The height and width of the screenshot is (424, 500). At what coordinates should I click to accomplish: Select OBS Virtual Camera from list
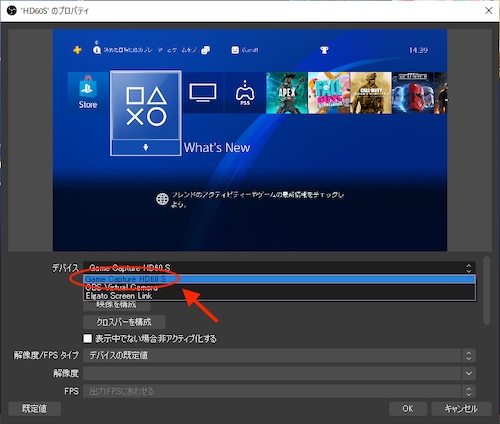point(279,287)
